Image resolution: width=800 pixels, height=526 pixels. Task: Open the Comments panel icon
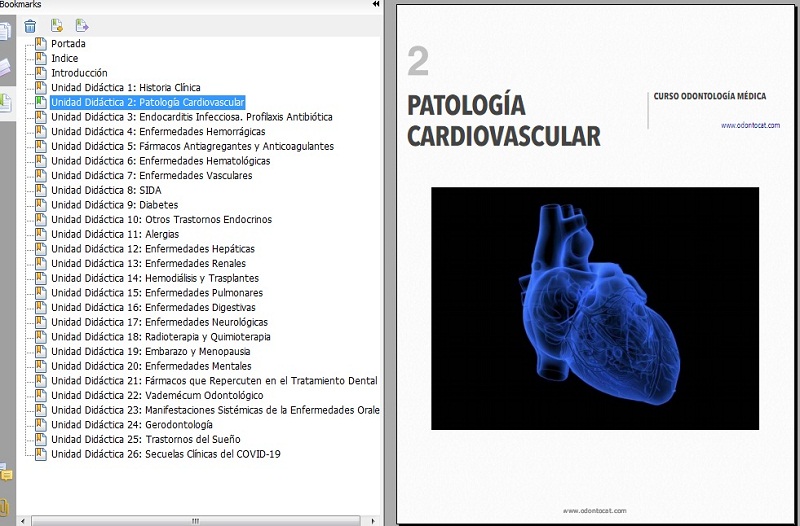[5, 473]
